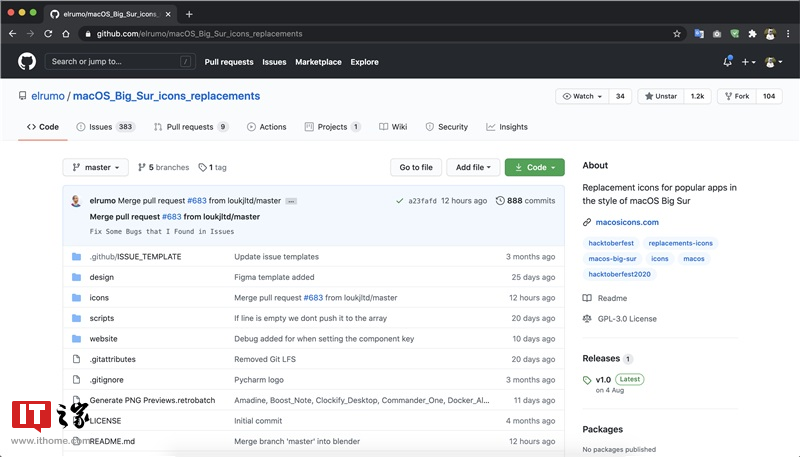Screen dimensions: 800x457
Task: Open Explore in top navigation
Action: tap(364, 62)
